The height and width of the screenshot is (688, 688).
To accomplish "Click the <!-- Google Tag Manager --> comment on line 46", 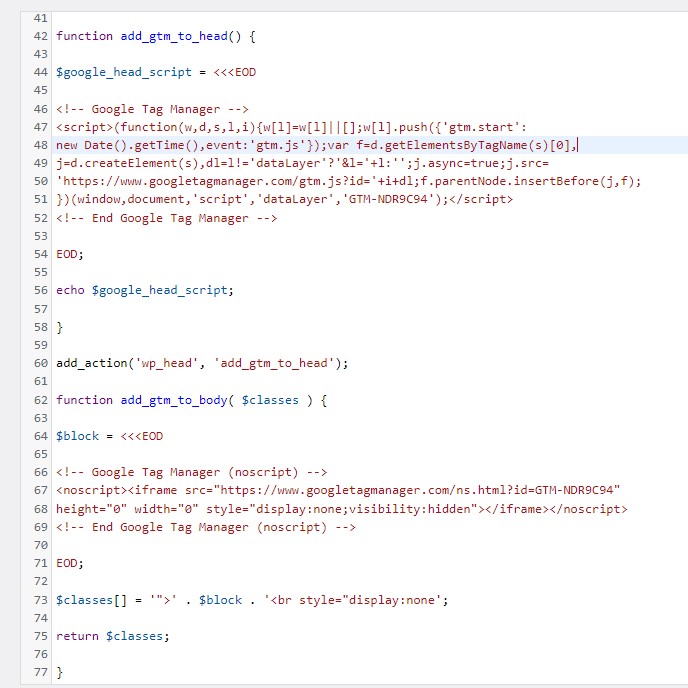I will tap(152, 109).
